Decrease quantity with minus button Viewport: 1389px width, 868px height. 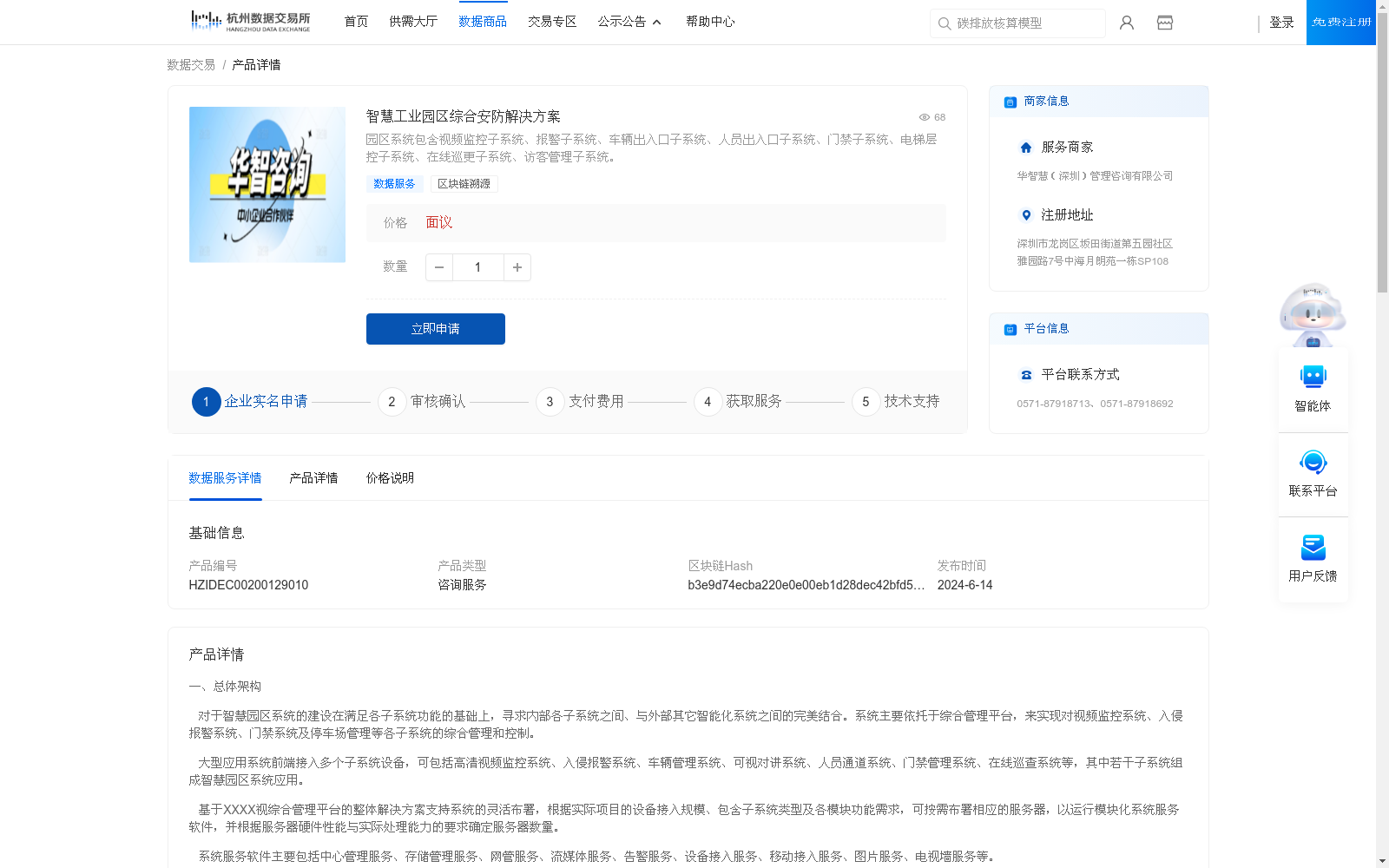tap(439, 267)
